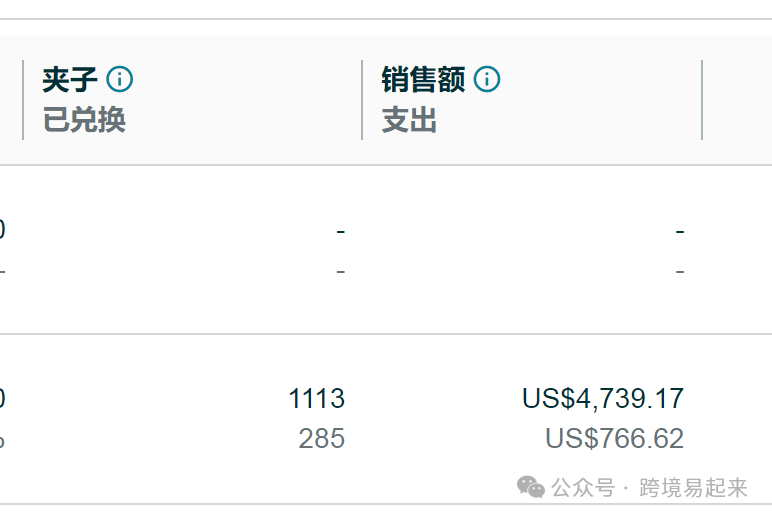Select the 夹子 column header
772x518 pixels.
[x=69, y=80]
